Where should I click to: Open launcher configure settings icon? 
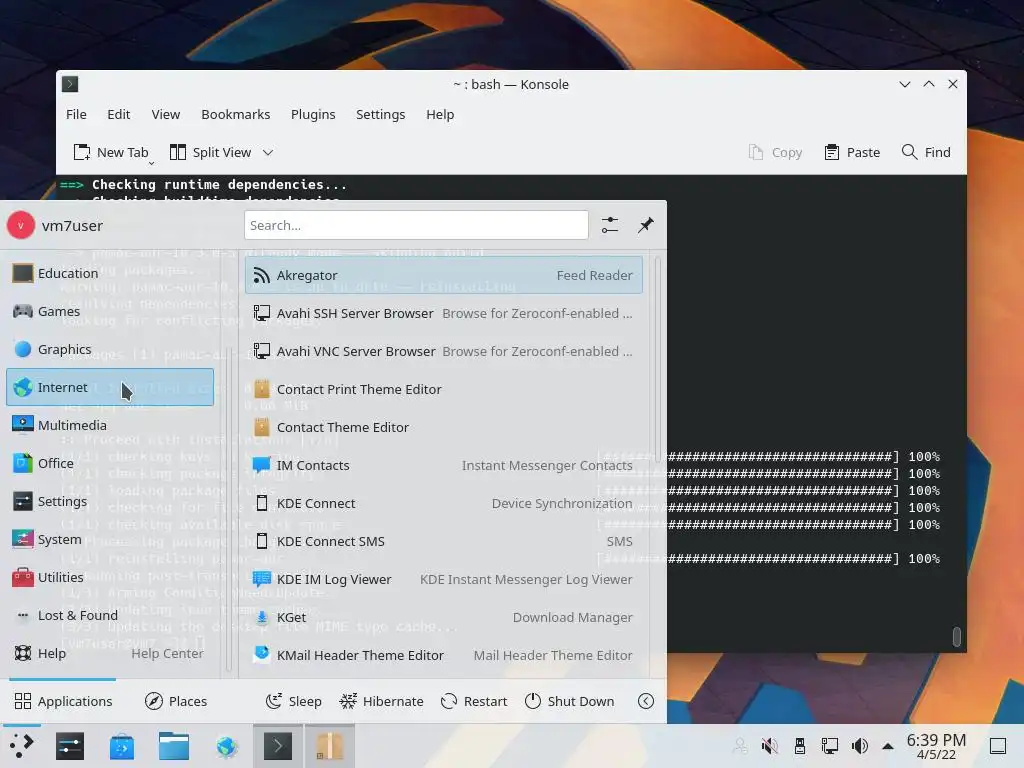pyautogui.click(x=610, y=225)
